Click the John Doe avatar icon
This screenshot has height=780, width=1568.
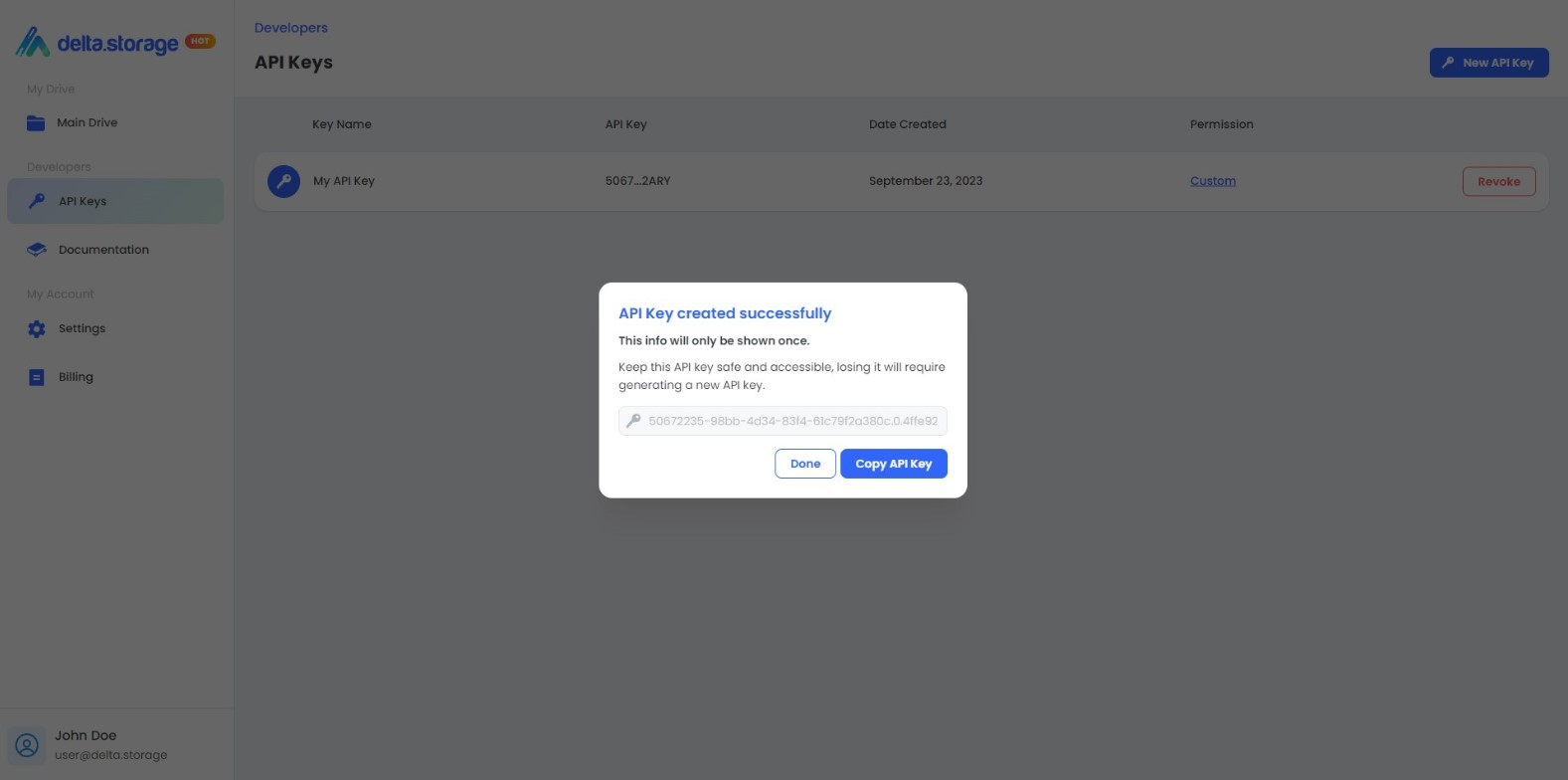pyautogui.click(x=27, y=744)
